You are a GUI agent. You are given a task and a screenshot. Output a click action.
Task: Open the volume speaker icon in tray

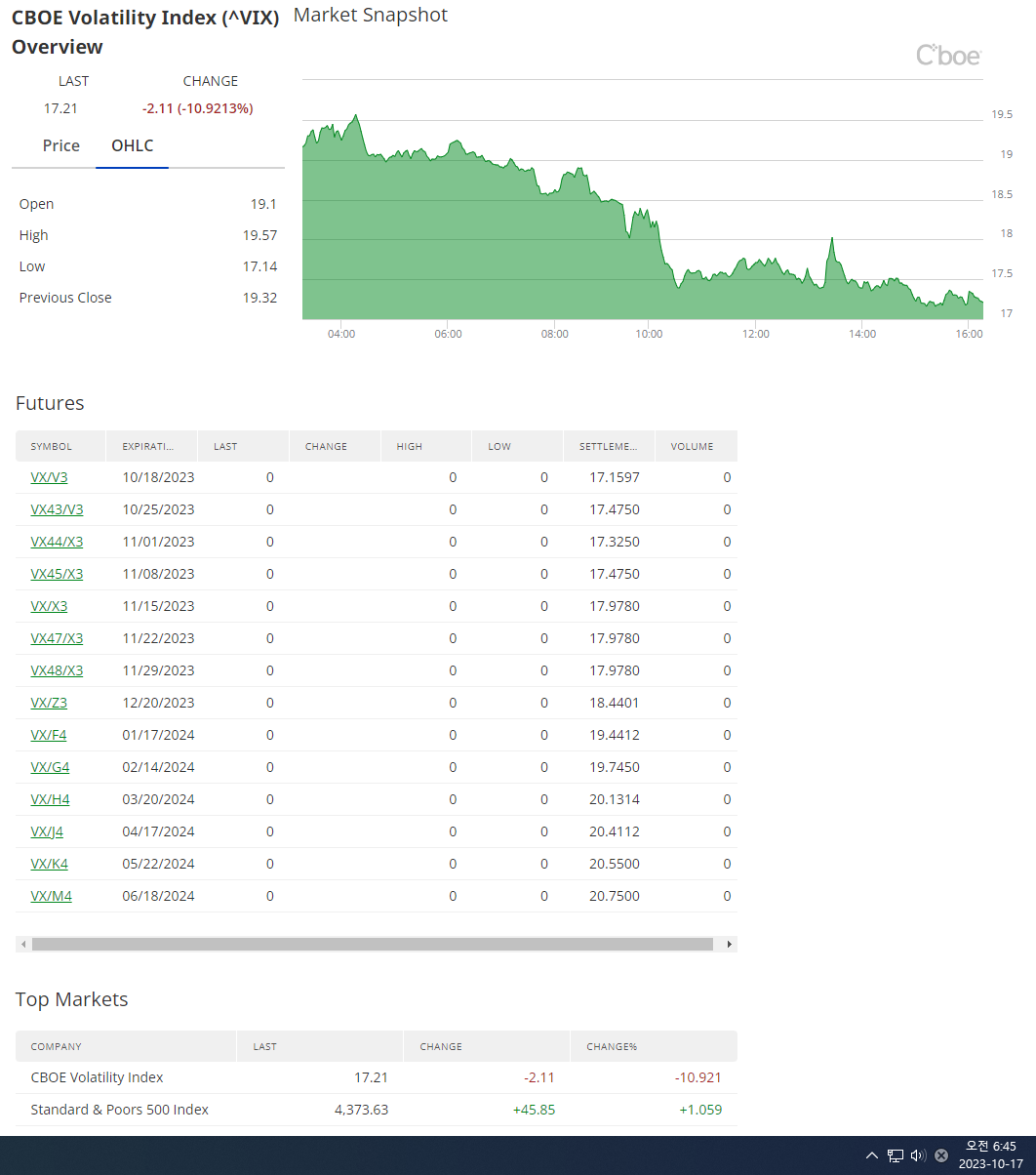(x=918, y=1156)
